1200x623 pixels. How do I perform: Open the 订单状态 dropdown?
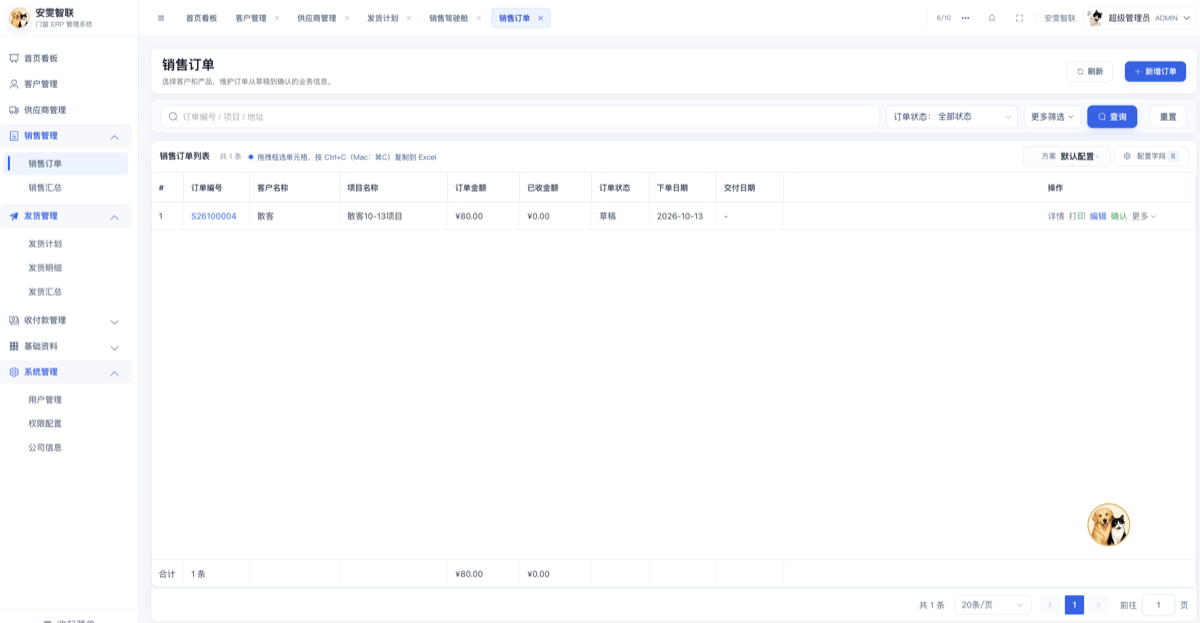952,117
